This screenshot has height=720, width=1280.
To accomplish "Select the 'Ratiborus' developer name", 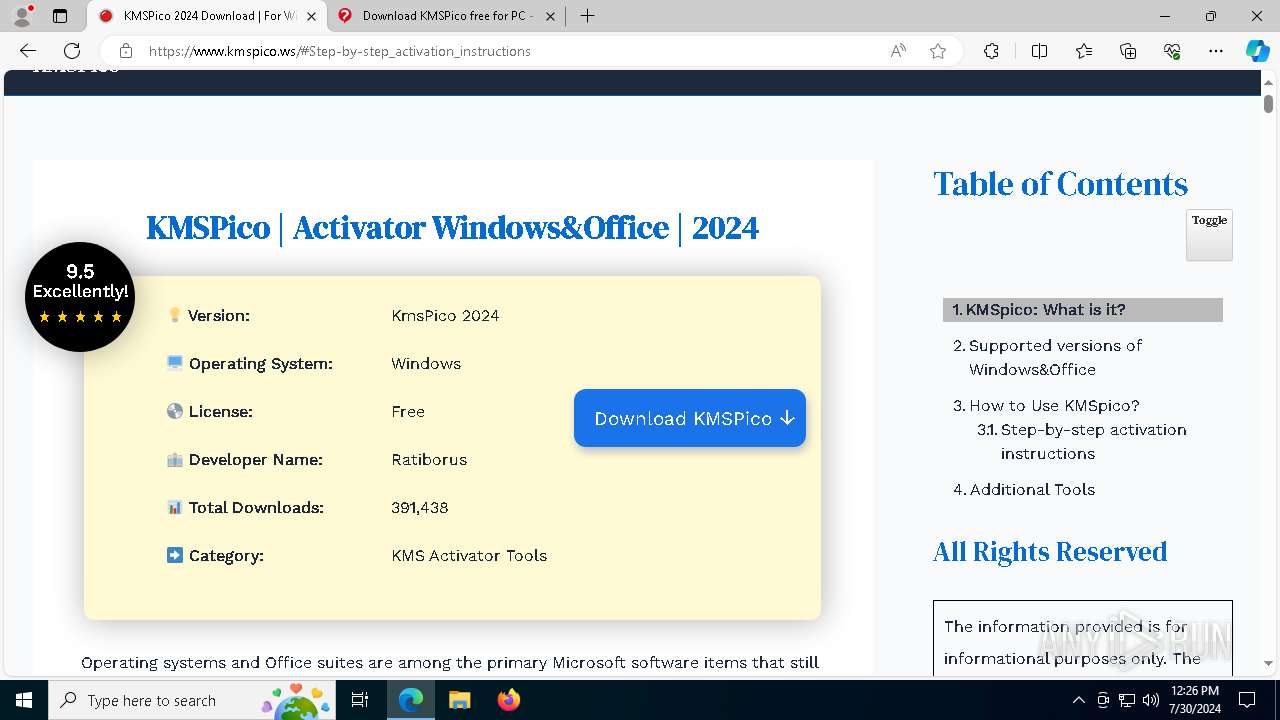I will [x=429, y=459].
